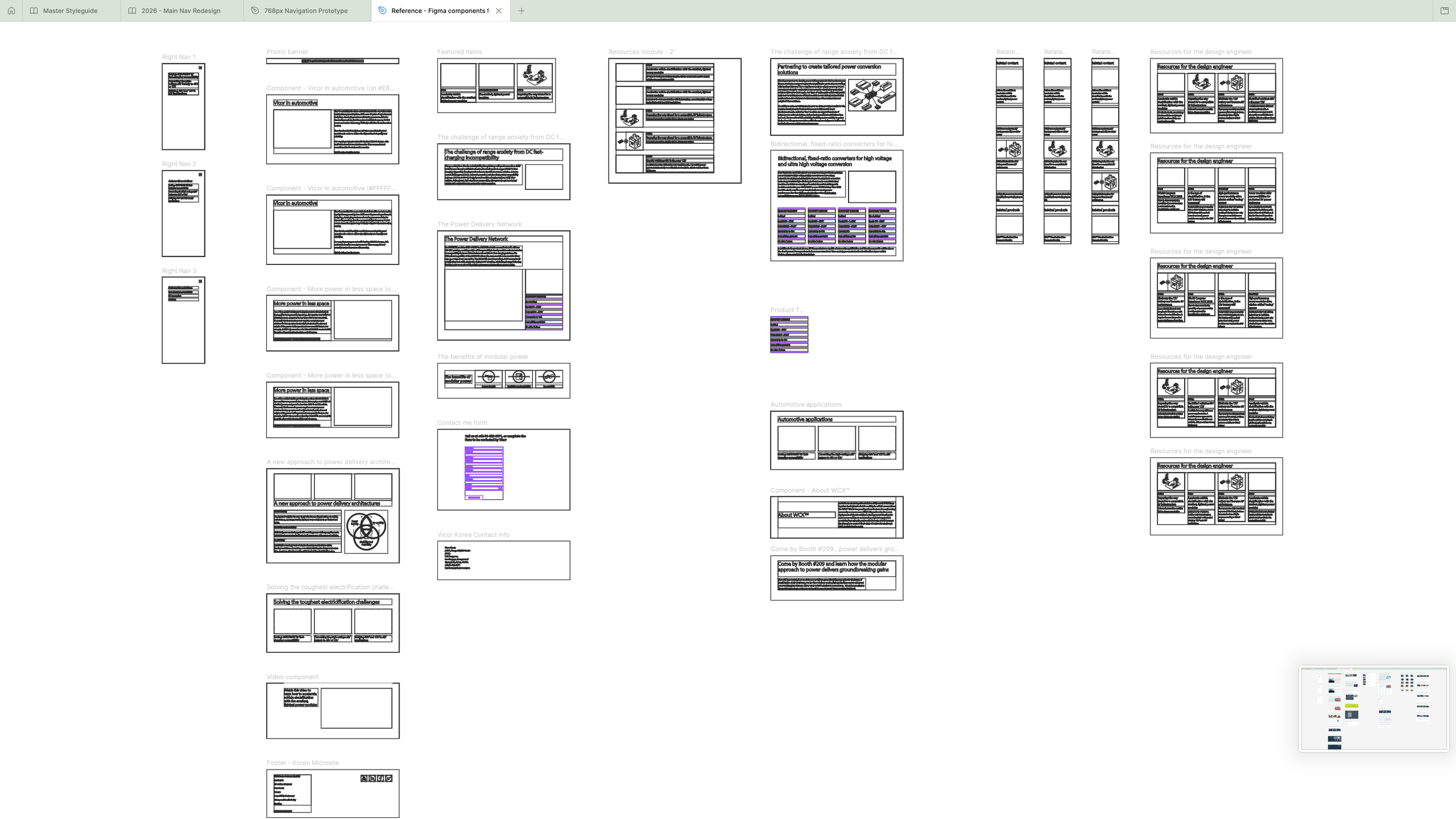This screenshot has width=1456, height=819.
Task: Select the Right Nav 1 frame label
Action: (179, 57)
